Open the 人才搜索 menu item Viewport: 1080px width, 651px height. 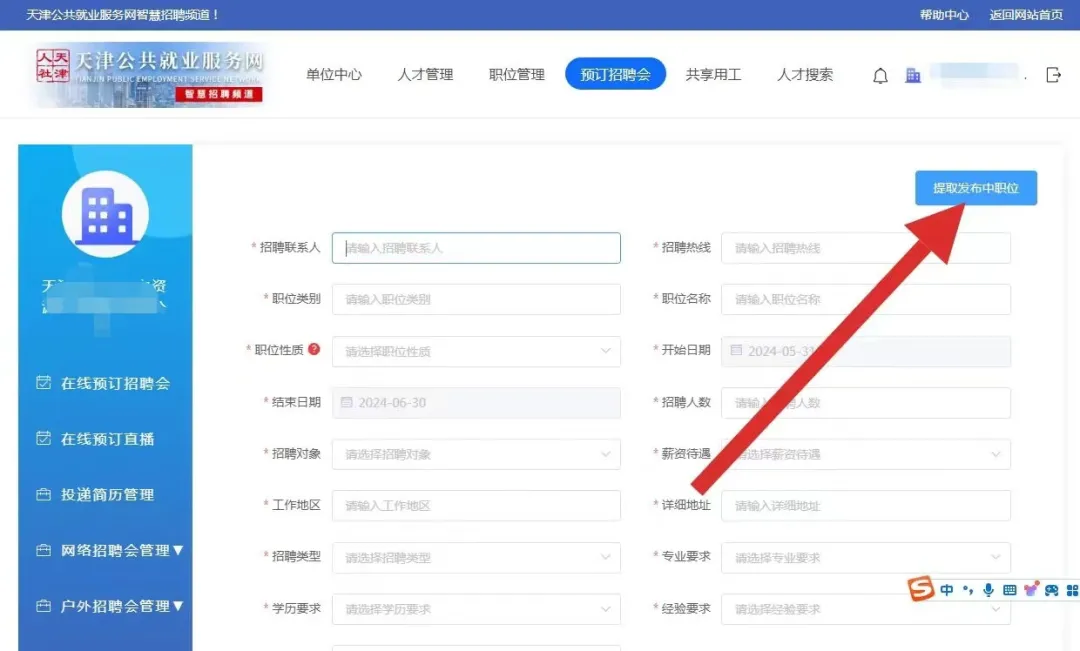(805, 74)
